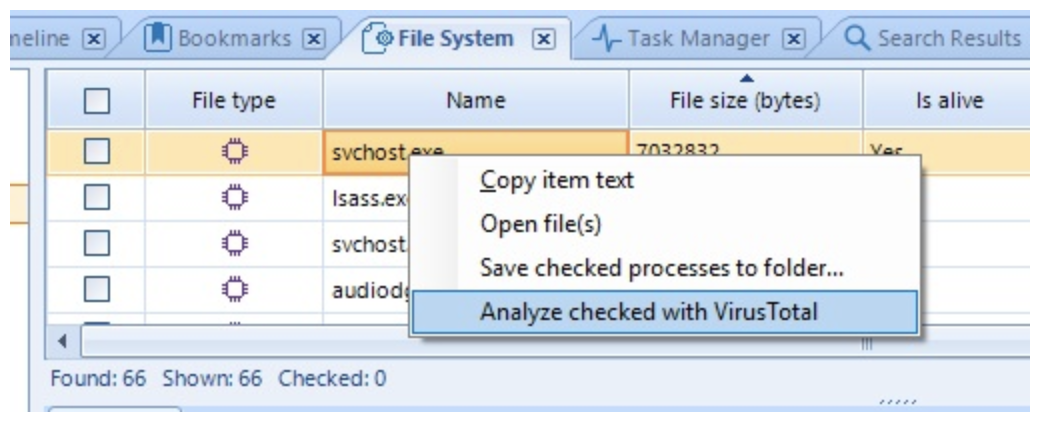Viewport: 1040px width, 424px height.
Task: Click the horizontal scrollbar left arrow
Action: pos(63,343)
